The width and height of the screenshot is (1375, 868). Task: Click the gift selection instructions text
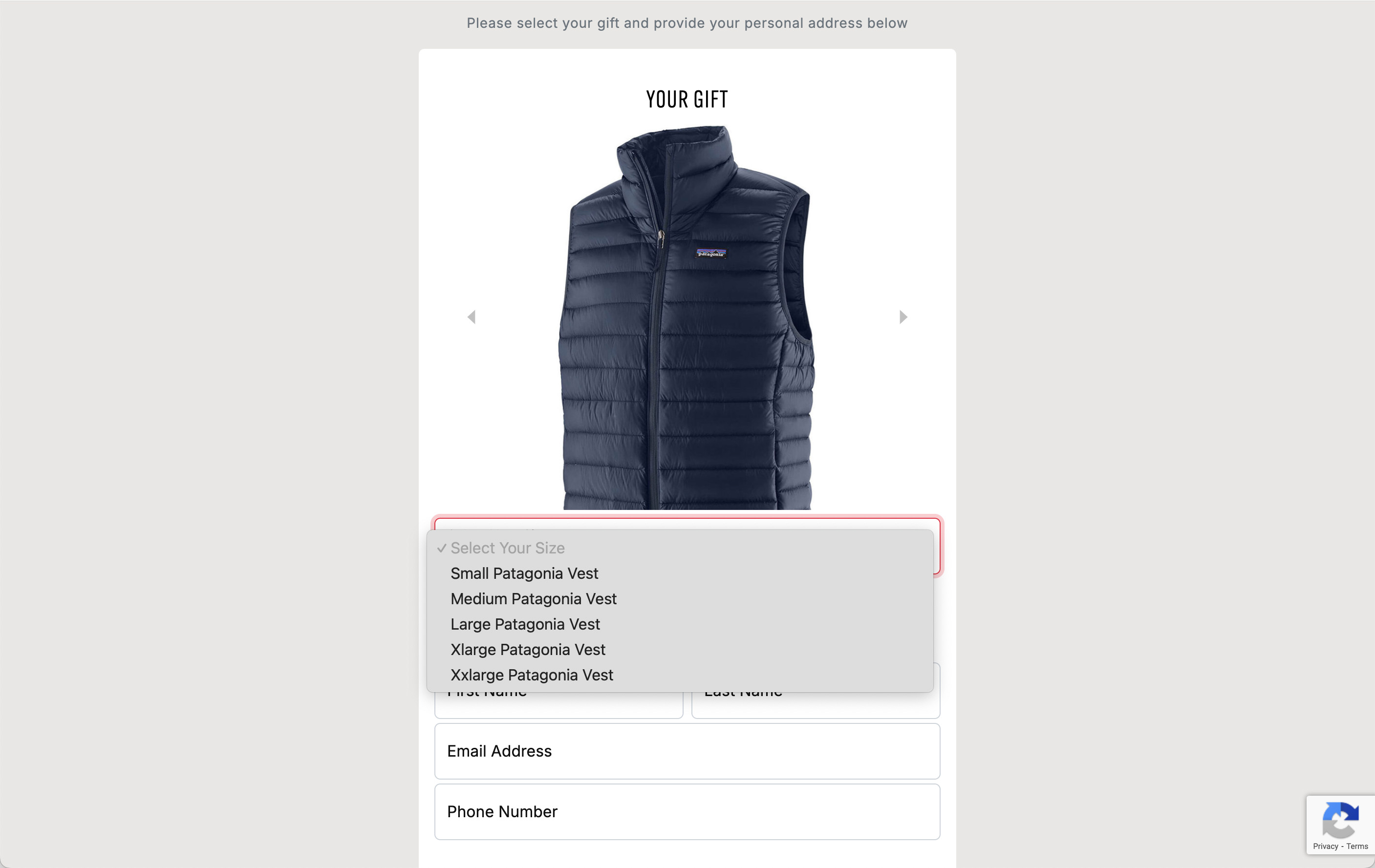click(687, 23)
